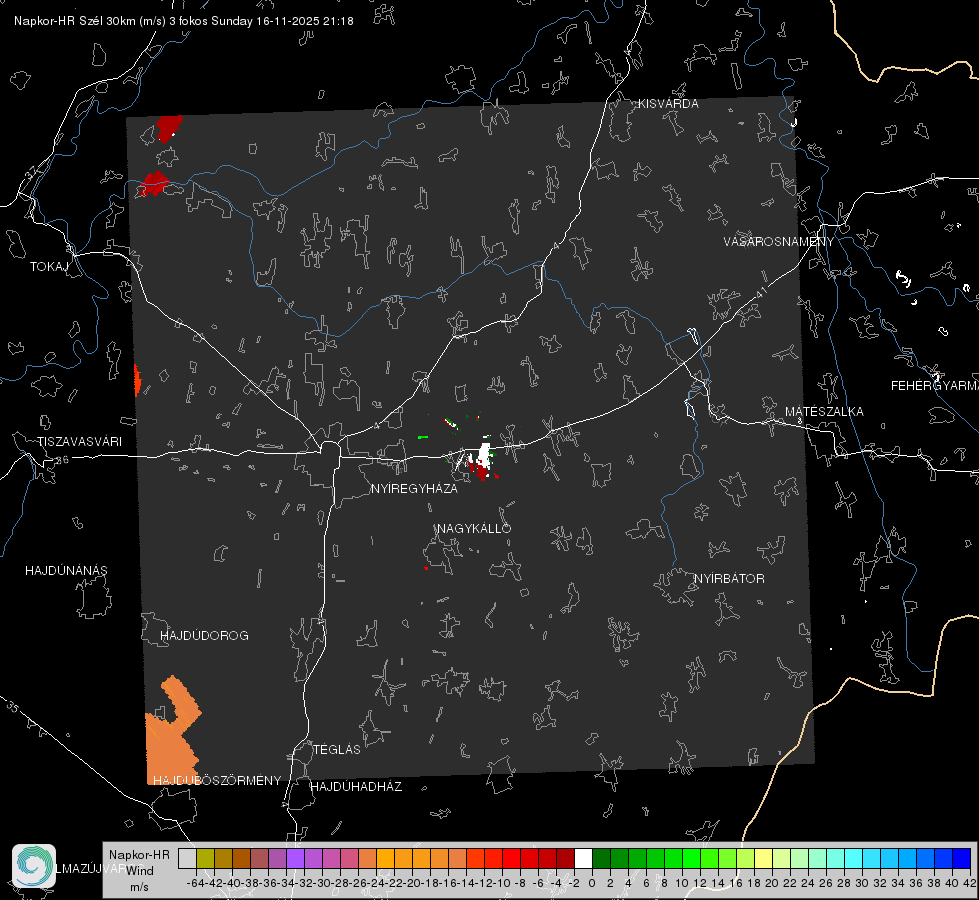Click the TISZAVASVÁRI label
Image resolution: width=979 pixels, height=900 pixels.
pos(79,442)
